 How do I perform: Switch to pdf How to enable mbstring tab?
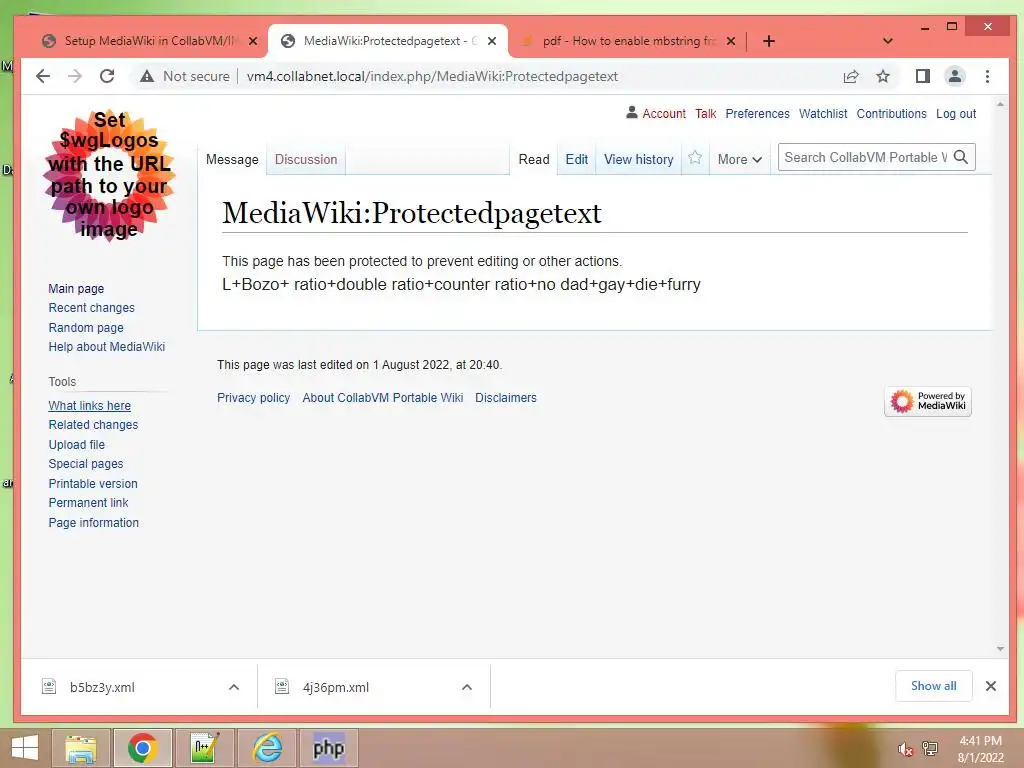click(628, 41)
